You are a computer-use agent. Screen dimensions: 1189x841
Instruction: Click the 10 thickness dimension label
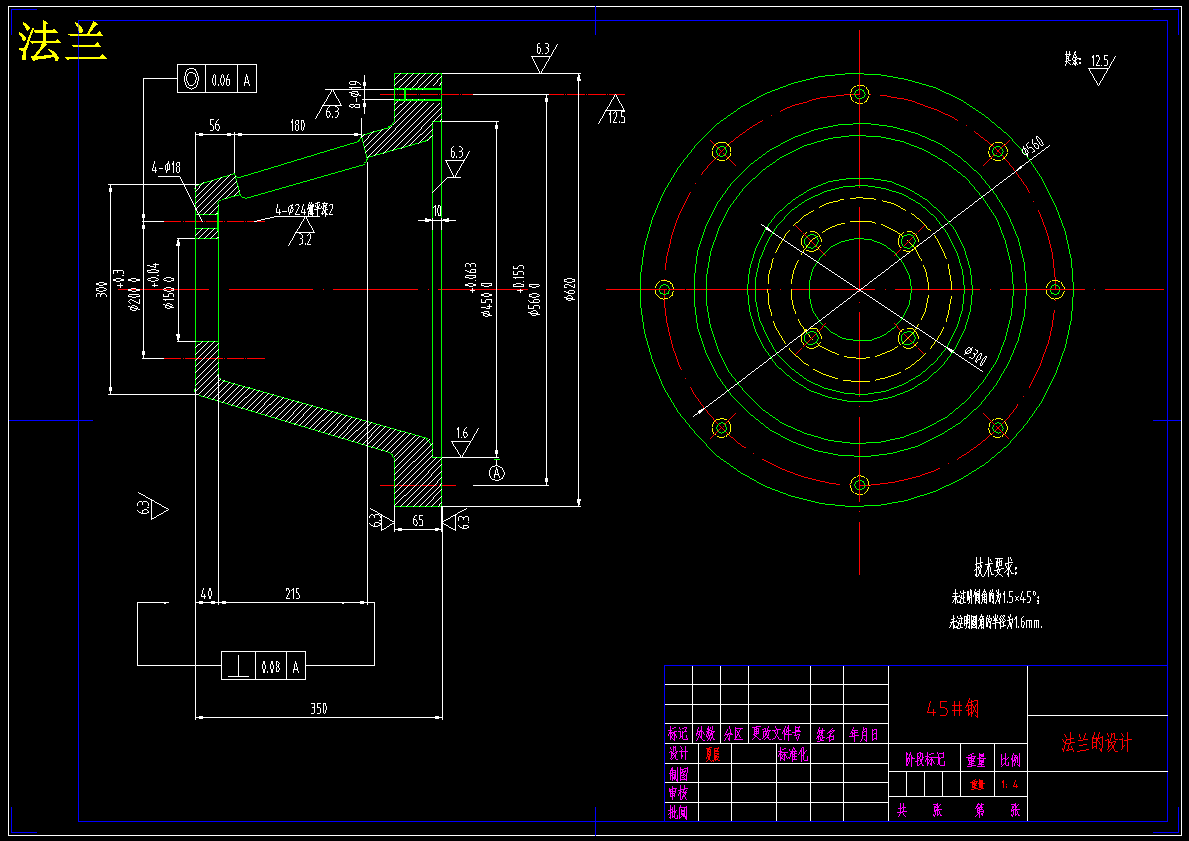coord(437,211)
